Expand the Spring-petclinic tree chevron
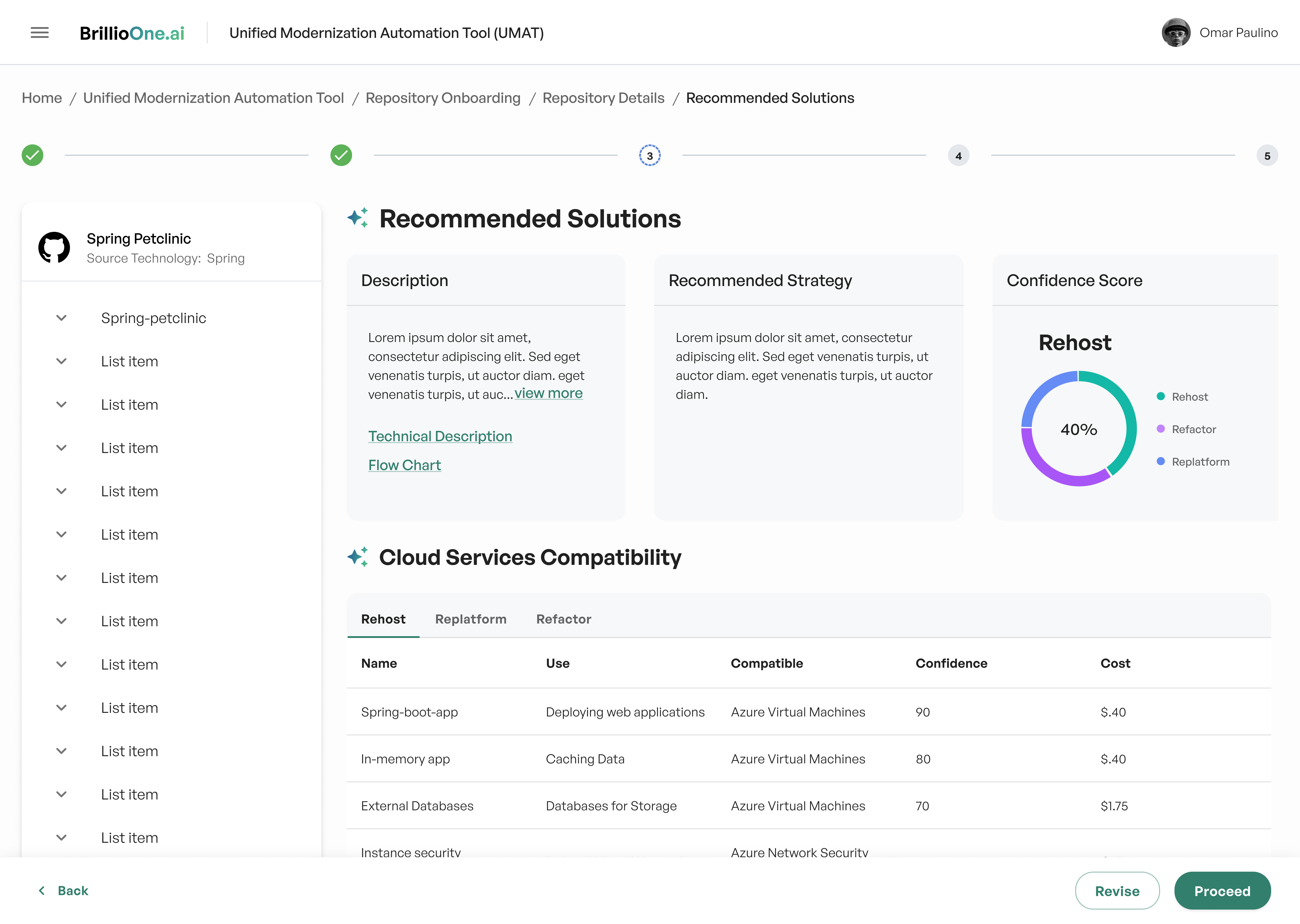Screen dimensions: 1300x924 [61, 318]
